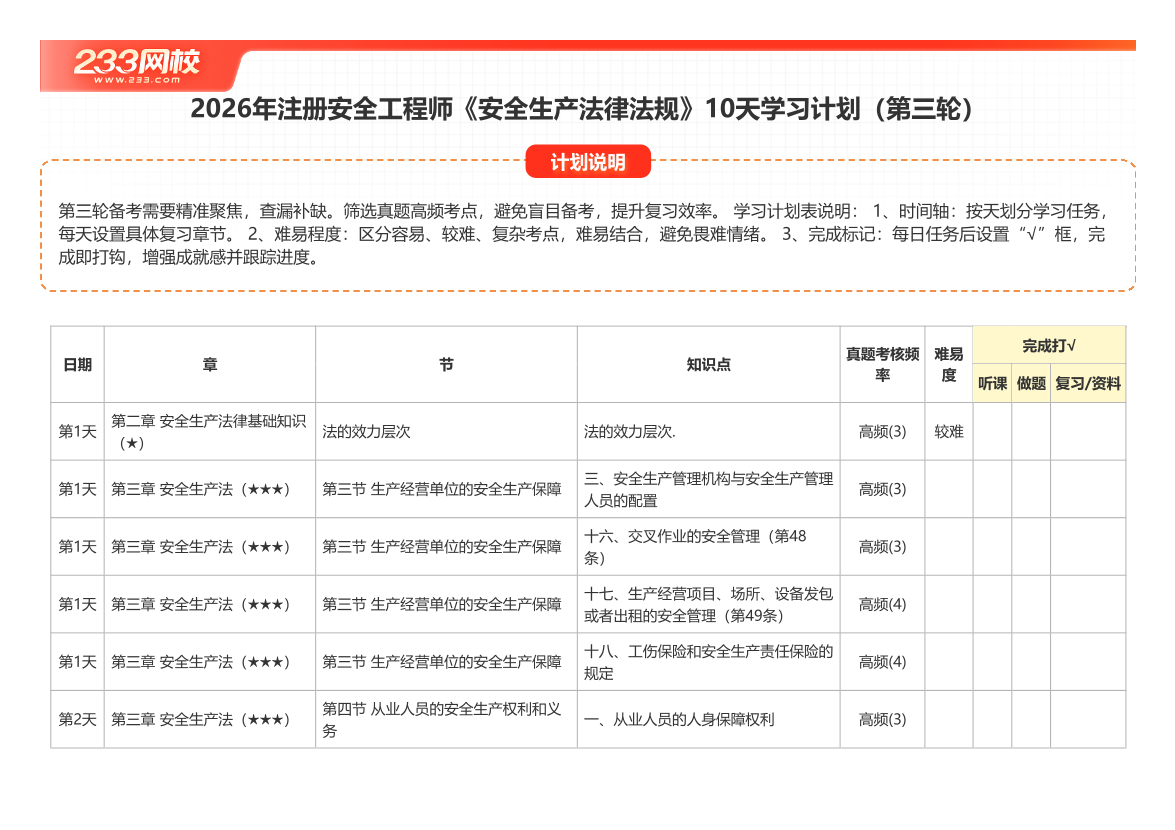
Task: Check the 复习/资料 box for 设备发包出租 row
Action: 1088,604
